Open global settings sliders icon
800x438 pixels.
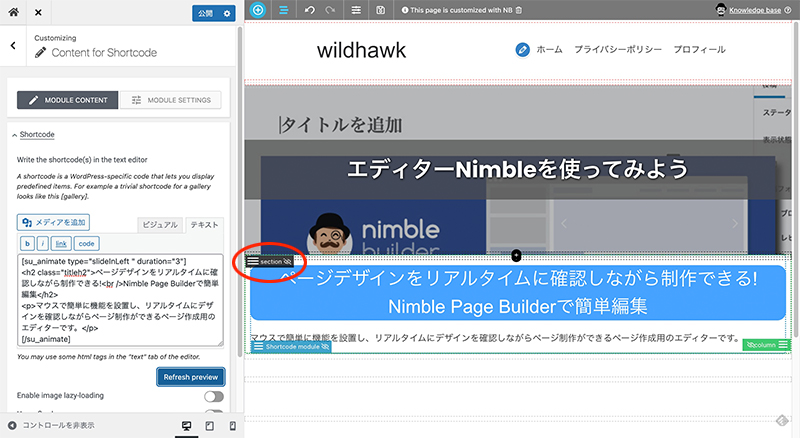pos(357,10)
